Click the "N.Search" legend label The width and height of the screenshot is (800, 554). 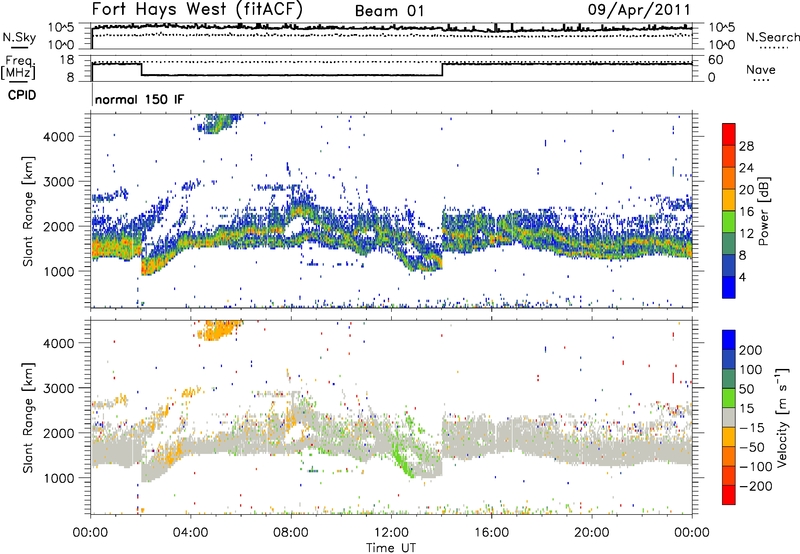[772, 37]
